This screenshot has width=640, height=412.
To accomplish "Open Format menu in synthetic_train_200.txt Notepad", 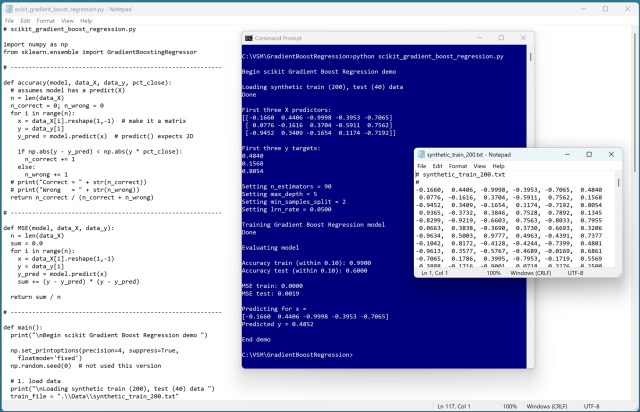I will pos(457,167).
